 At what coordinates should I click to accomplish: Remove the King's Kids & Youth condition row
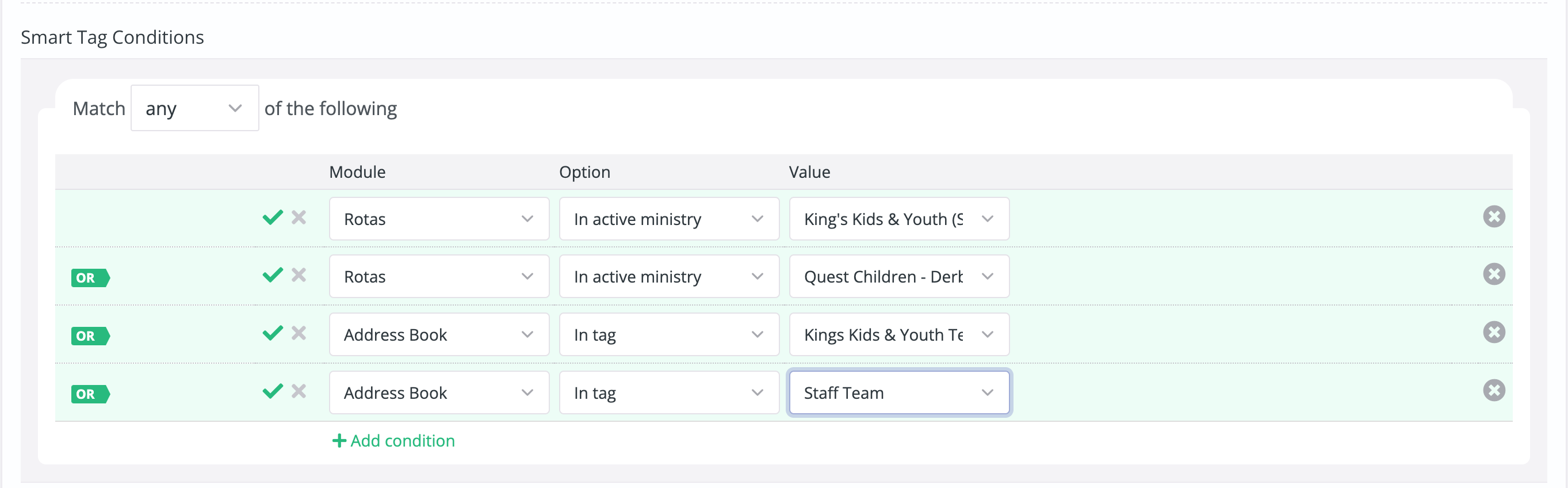(x=1494, y=216)
